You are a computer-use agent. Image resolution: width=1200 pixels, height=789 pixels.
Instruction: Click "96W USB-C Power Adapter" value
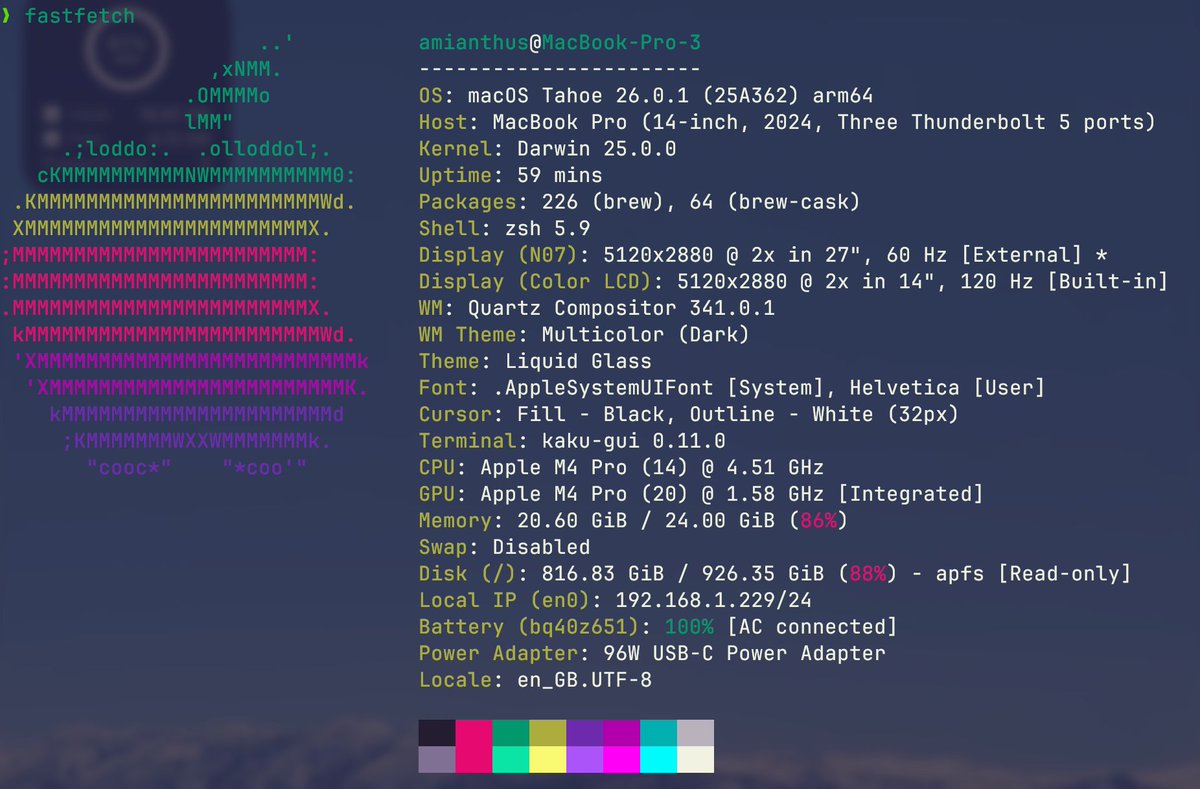tap(744, 653)
